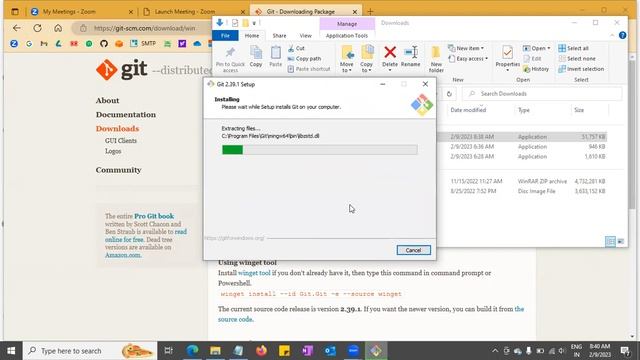Open the Windows Start menu
The height and width of the screenshot is (360, 640).
tap(11, 351)
